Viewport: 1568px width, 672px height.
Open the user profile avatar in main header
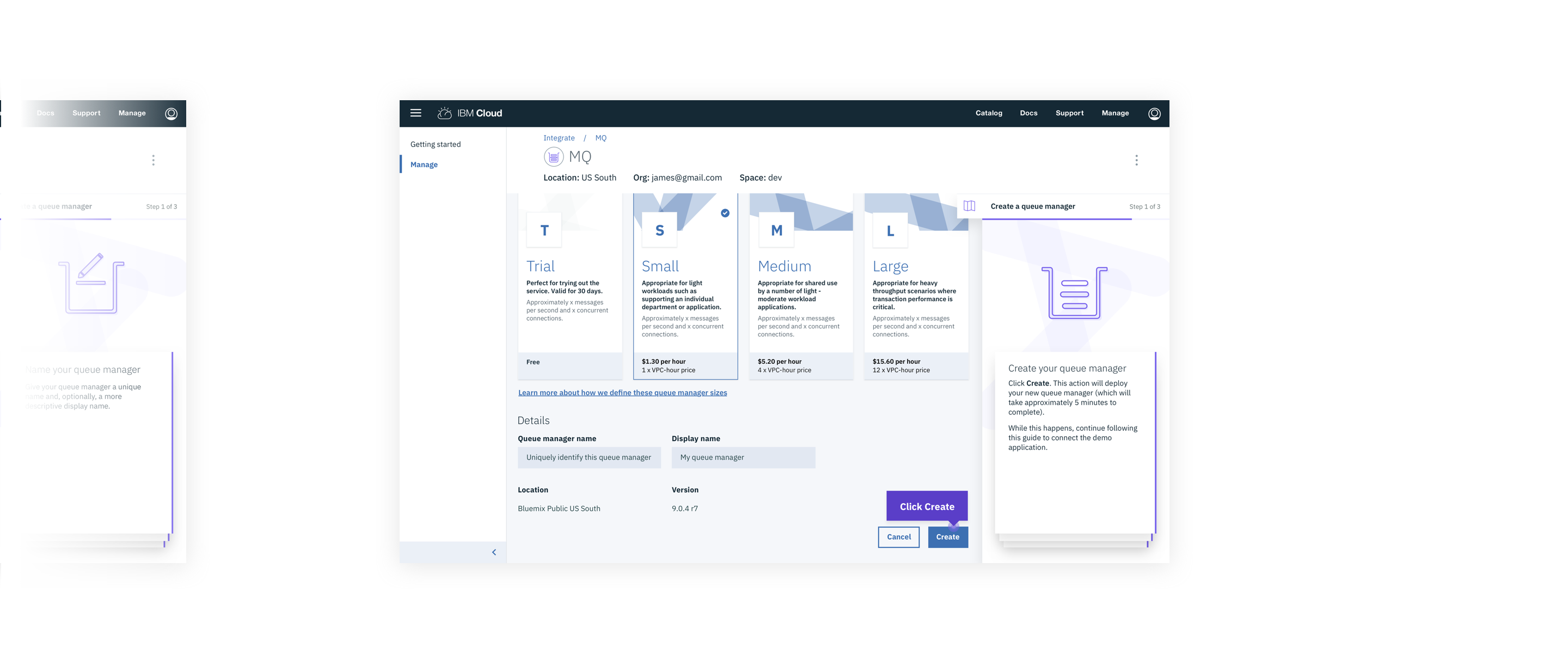(1154, 113)
